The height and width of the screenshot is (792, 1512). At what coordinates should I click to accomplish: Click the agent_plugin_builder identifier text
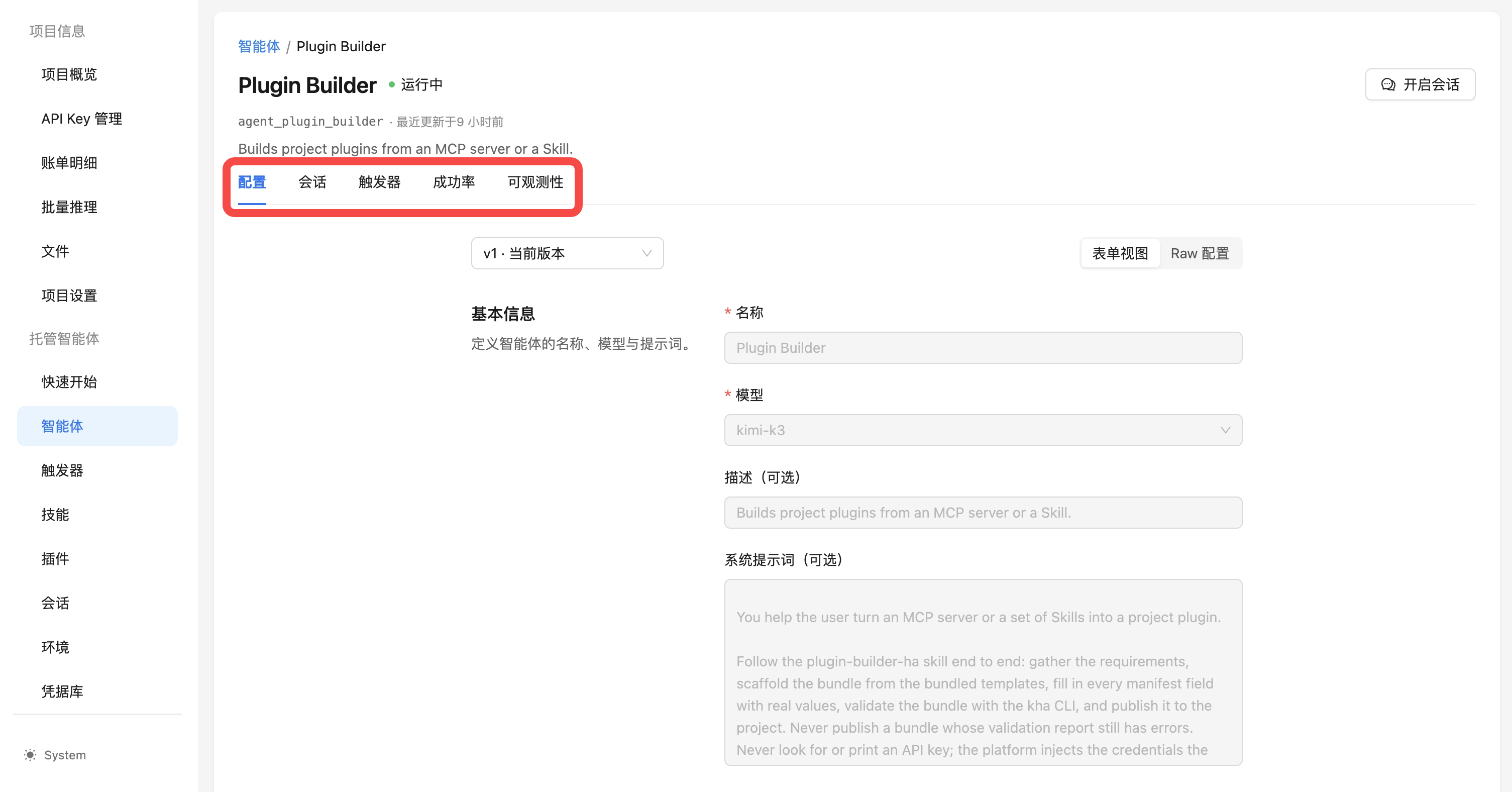(310, 122)
